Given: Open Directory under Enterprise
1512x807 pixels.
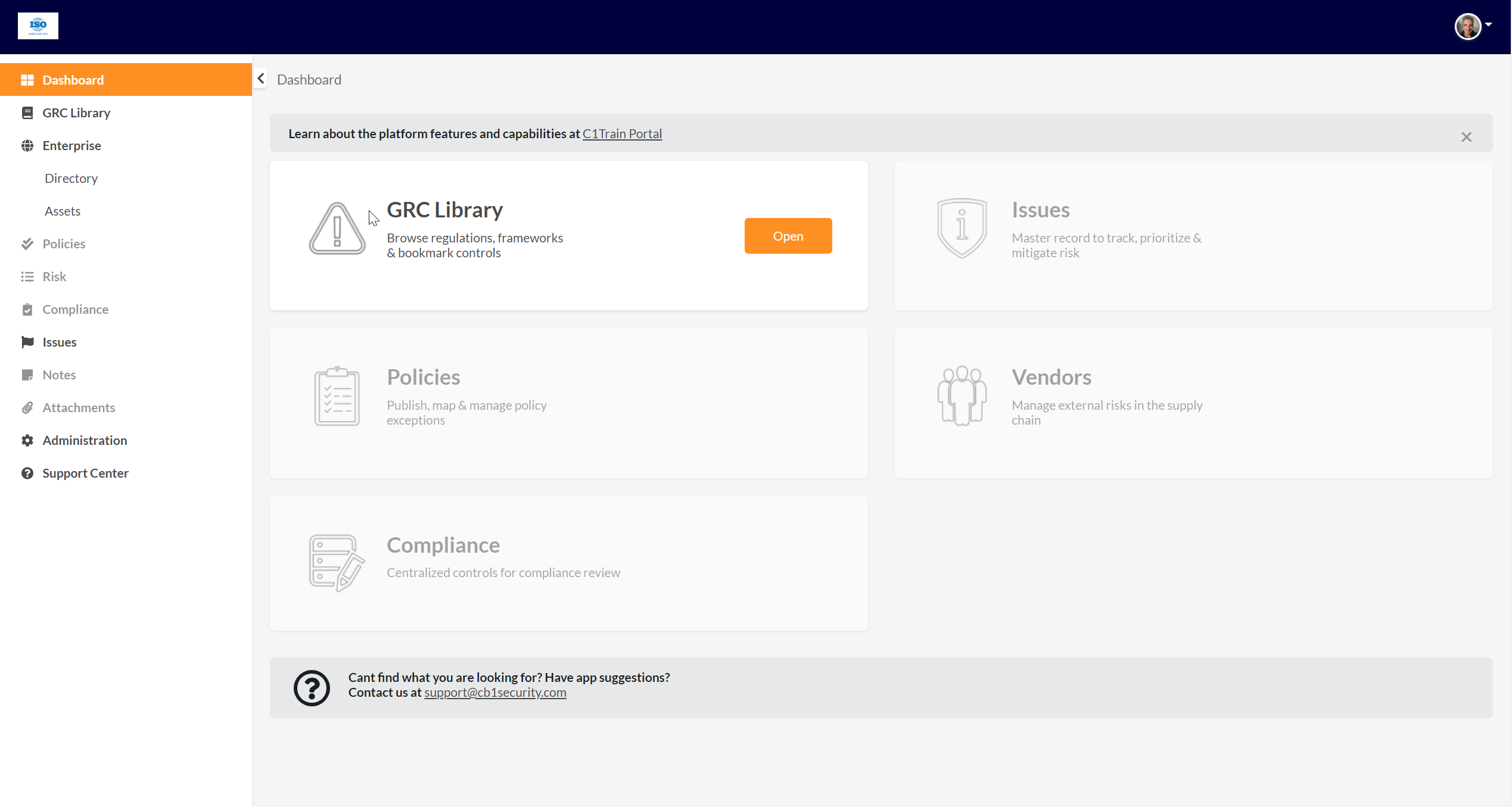Looking at the screenshot, I should pyautogui.click(x=71, y=178).
